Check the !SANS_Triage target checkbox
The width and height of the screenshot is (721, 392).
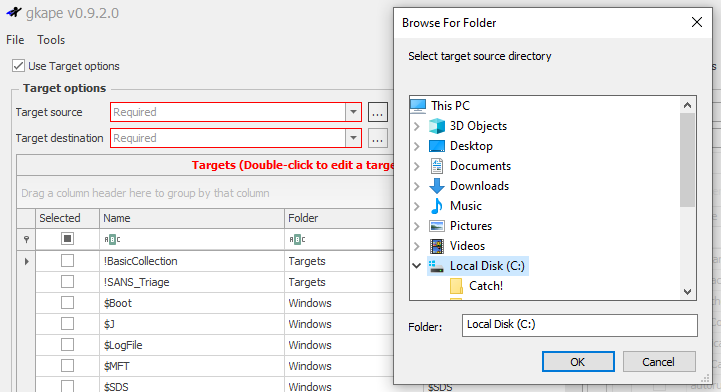[67, 282]
